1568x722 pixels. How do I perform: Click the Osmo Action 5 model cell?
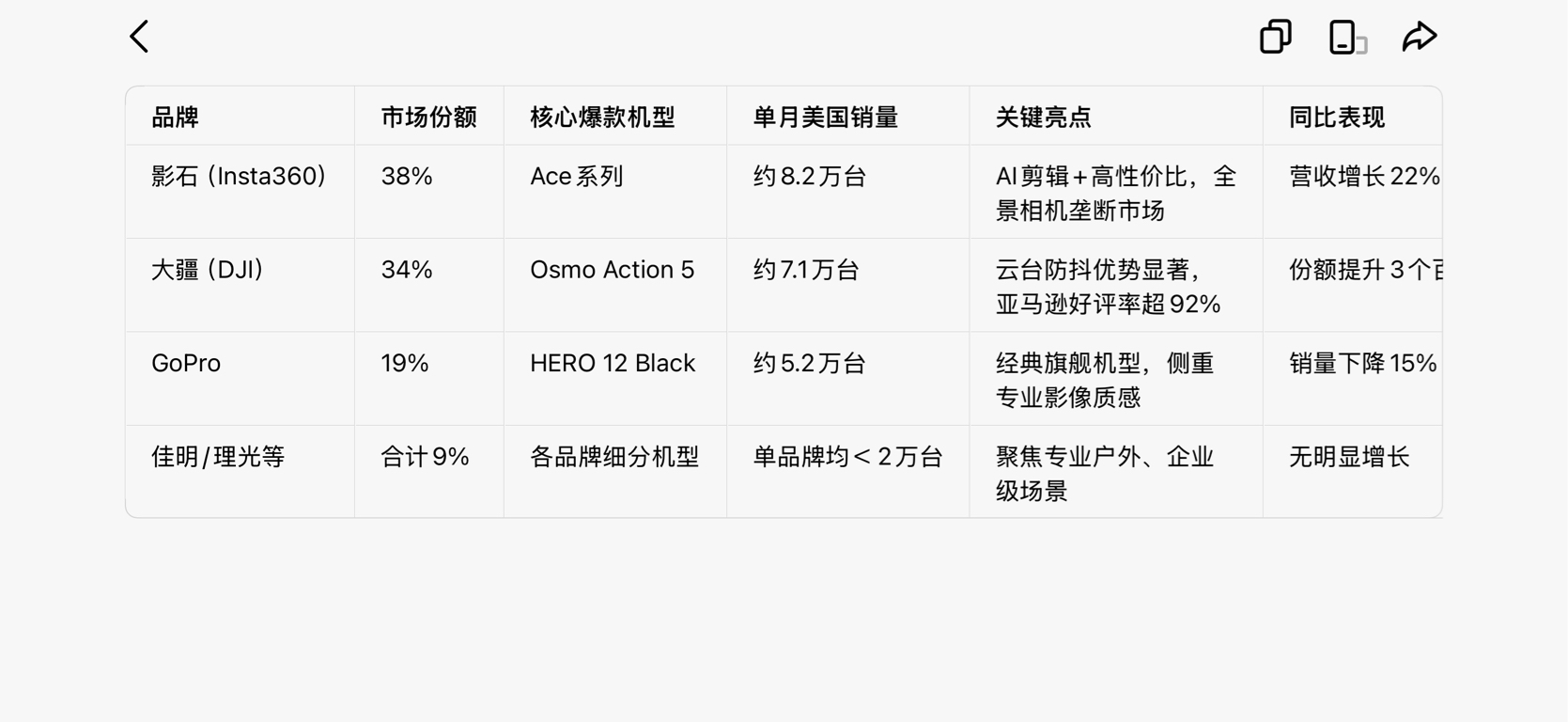[612, 271]
